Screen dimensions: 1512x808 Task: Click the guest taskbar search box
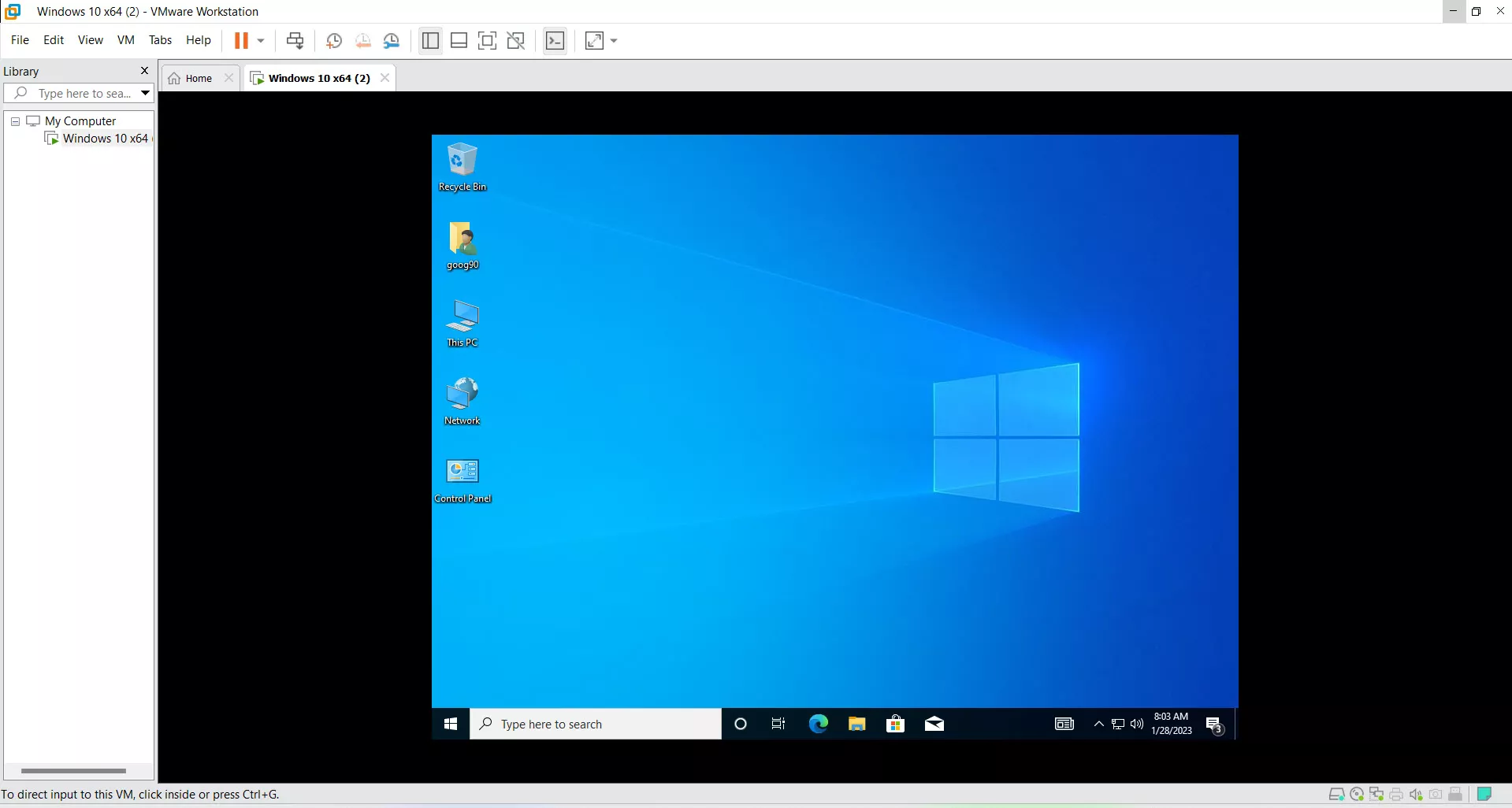point(596,724)
